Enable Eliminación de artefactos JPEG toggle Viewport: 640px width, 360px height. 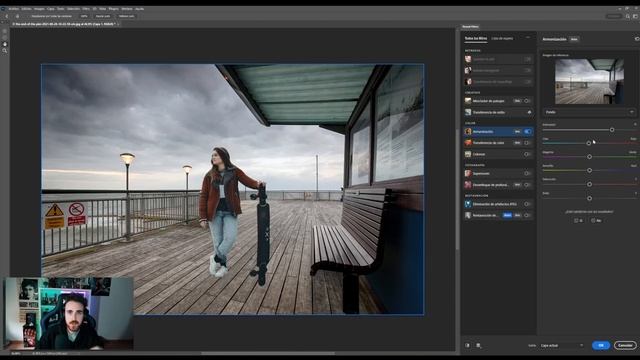coord(527,204)
